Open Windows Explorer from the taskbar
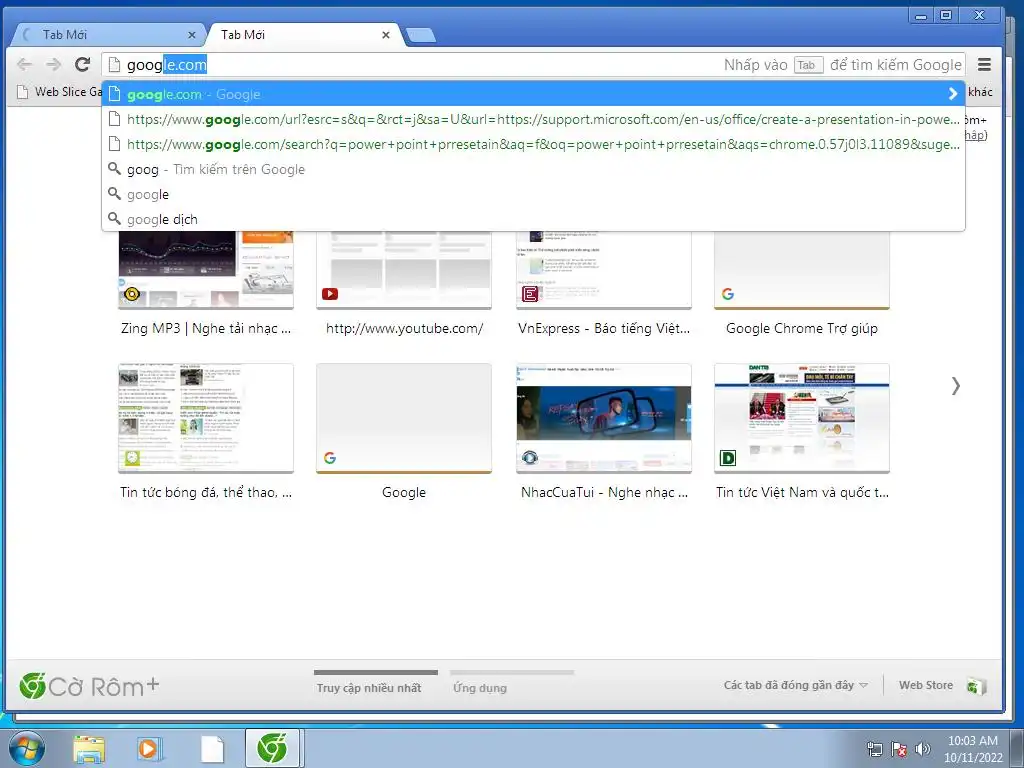This screenshot has width=1024, height=768. coord(89,749)
